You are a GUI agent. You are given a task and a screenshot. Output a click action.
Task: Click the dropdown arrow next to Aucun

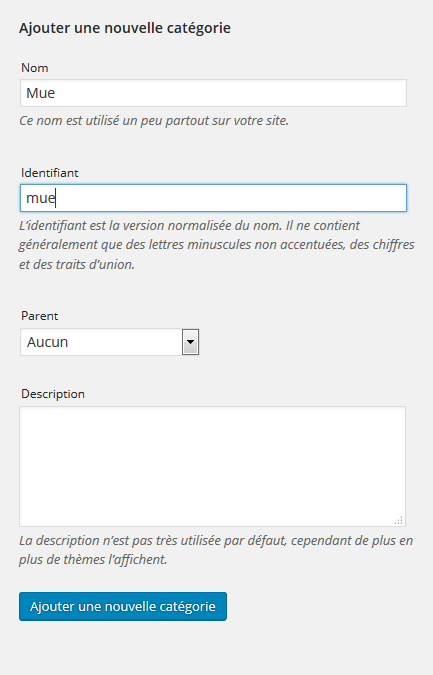[x=190, y=342]
